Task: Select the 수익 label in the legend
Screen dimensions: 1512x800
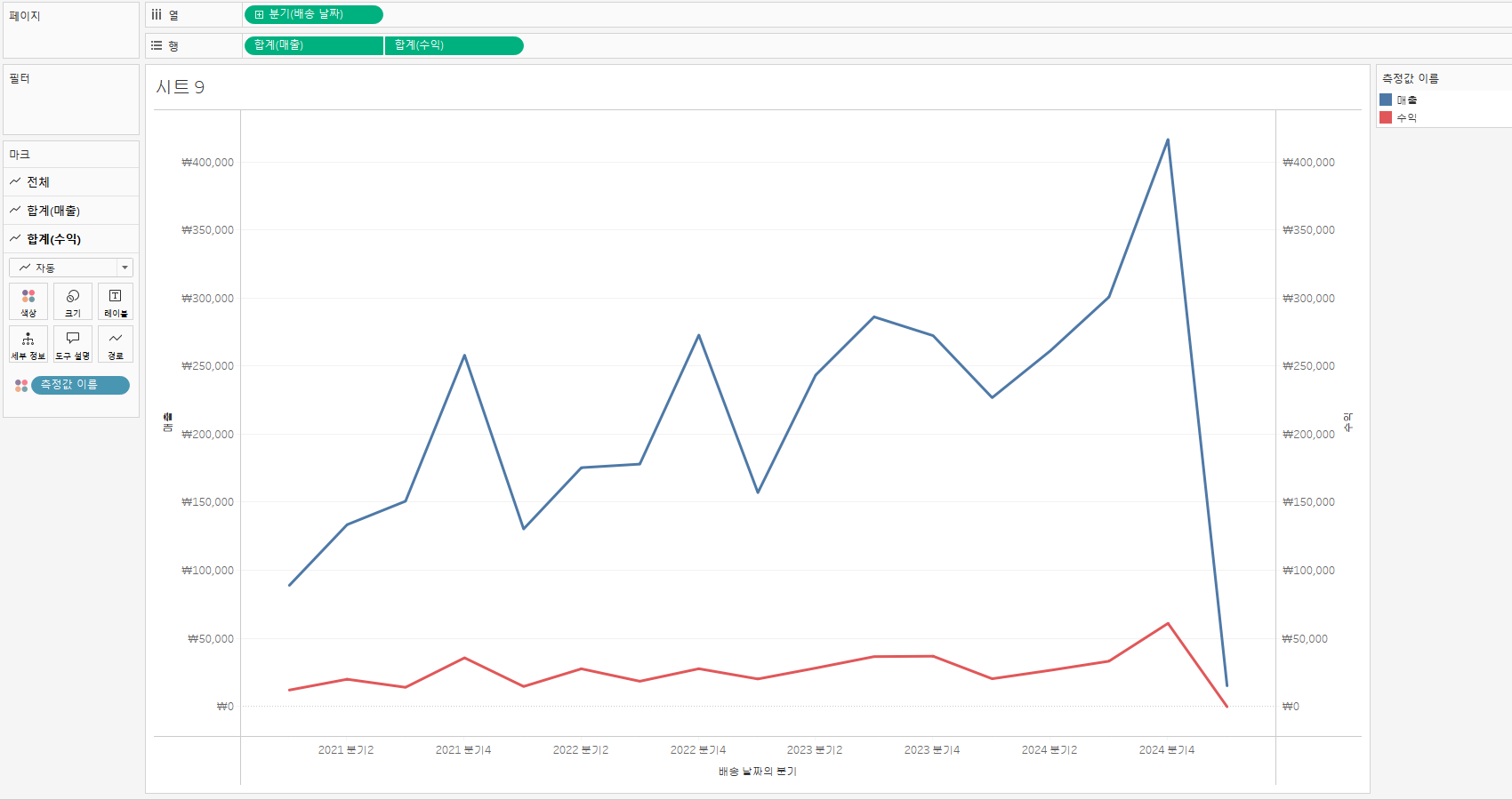Action: [x=1407, y=117]
